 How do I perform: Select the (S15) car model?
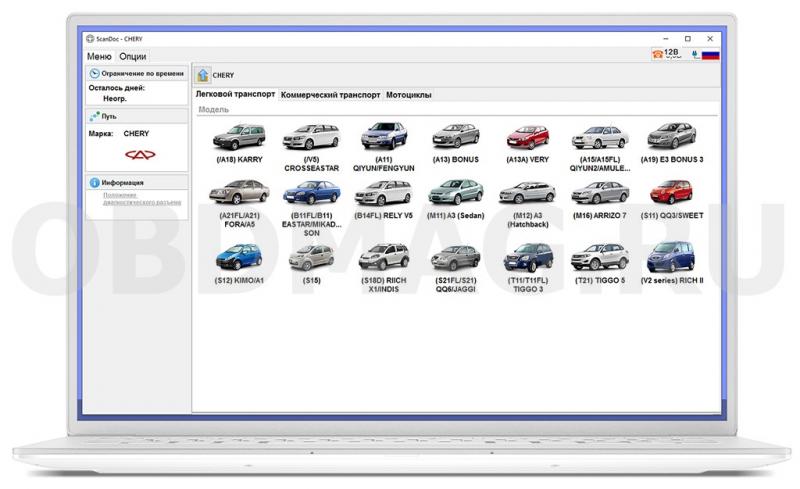312,263
